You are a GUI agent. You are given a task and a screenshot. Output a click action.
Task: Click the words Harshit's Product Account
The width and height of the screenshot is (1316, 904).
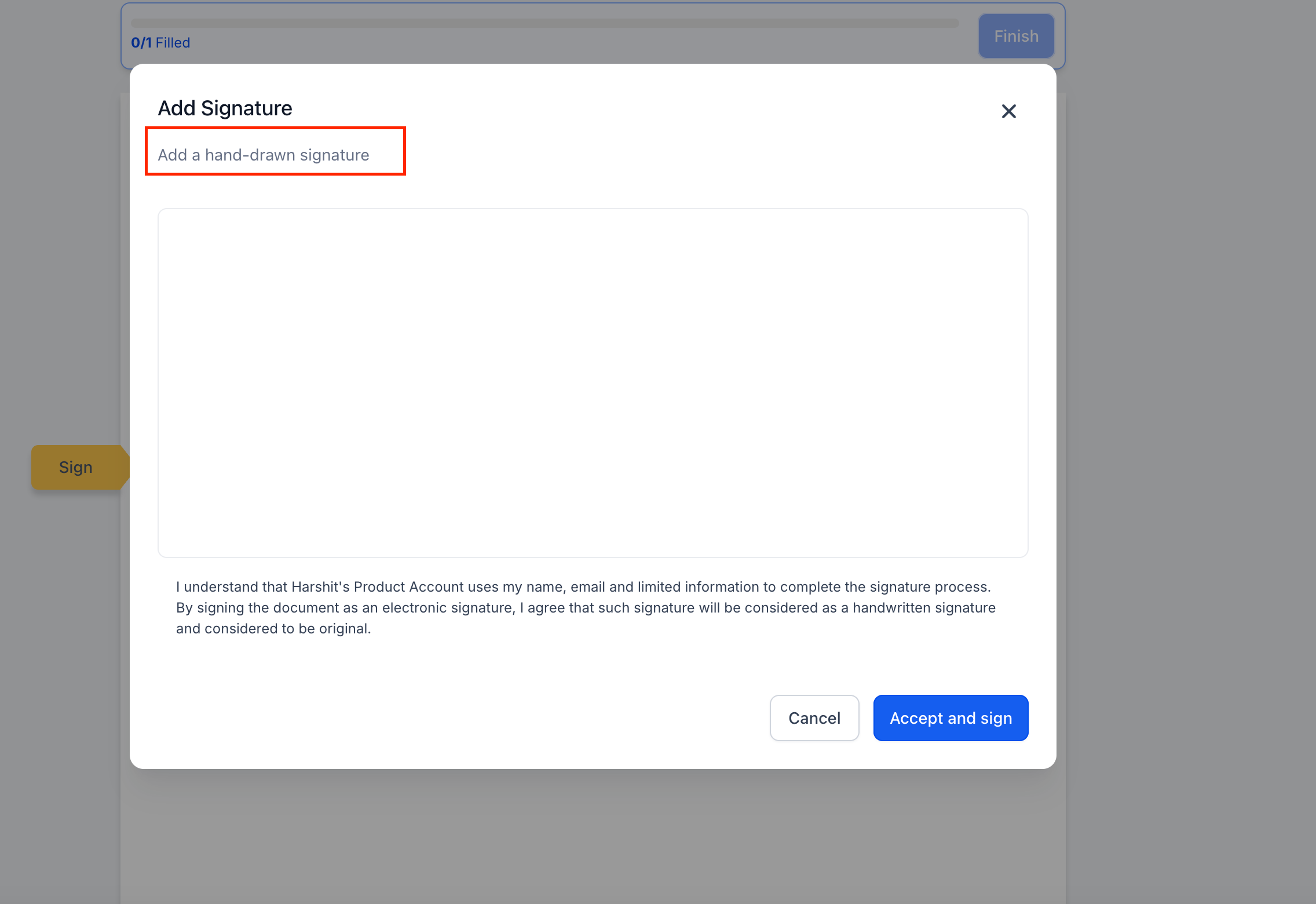377,587
